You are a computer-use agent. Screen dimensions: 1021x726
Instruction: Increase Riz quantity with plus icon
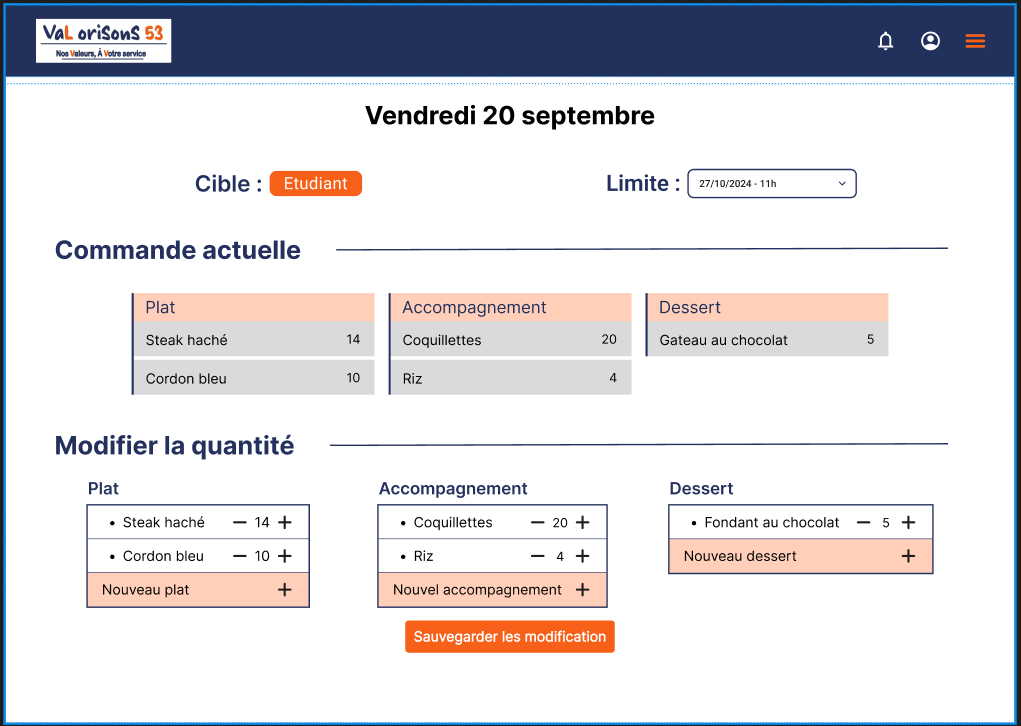583,556
